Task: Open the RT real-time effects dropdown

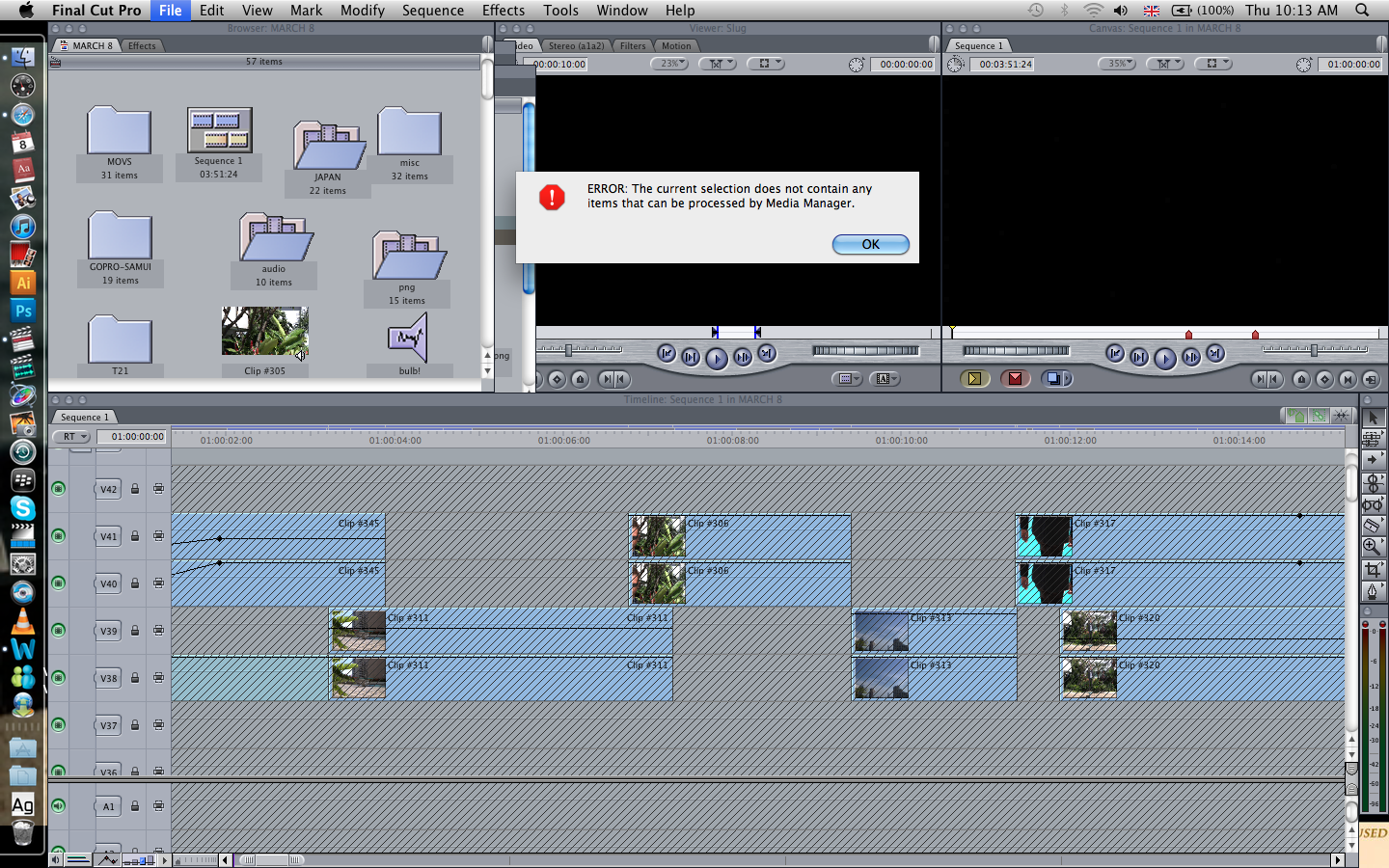Action: pyautogui.click(x=72, y=437)
